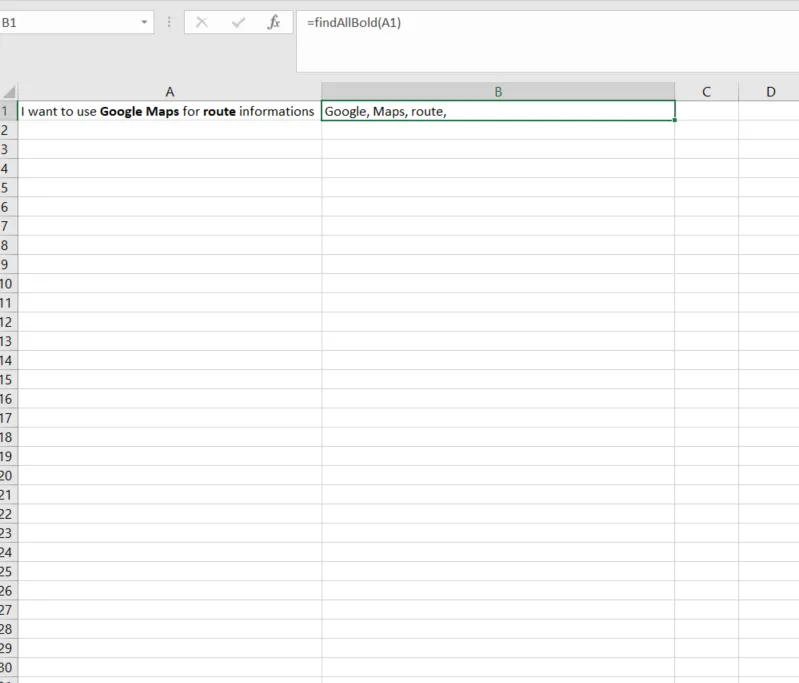This screenshot has height=683, width=799.
Task: Select row 20 header
Action: click(x=8, y=476)
